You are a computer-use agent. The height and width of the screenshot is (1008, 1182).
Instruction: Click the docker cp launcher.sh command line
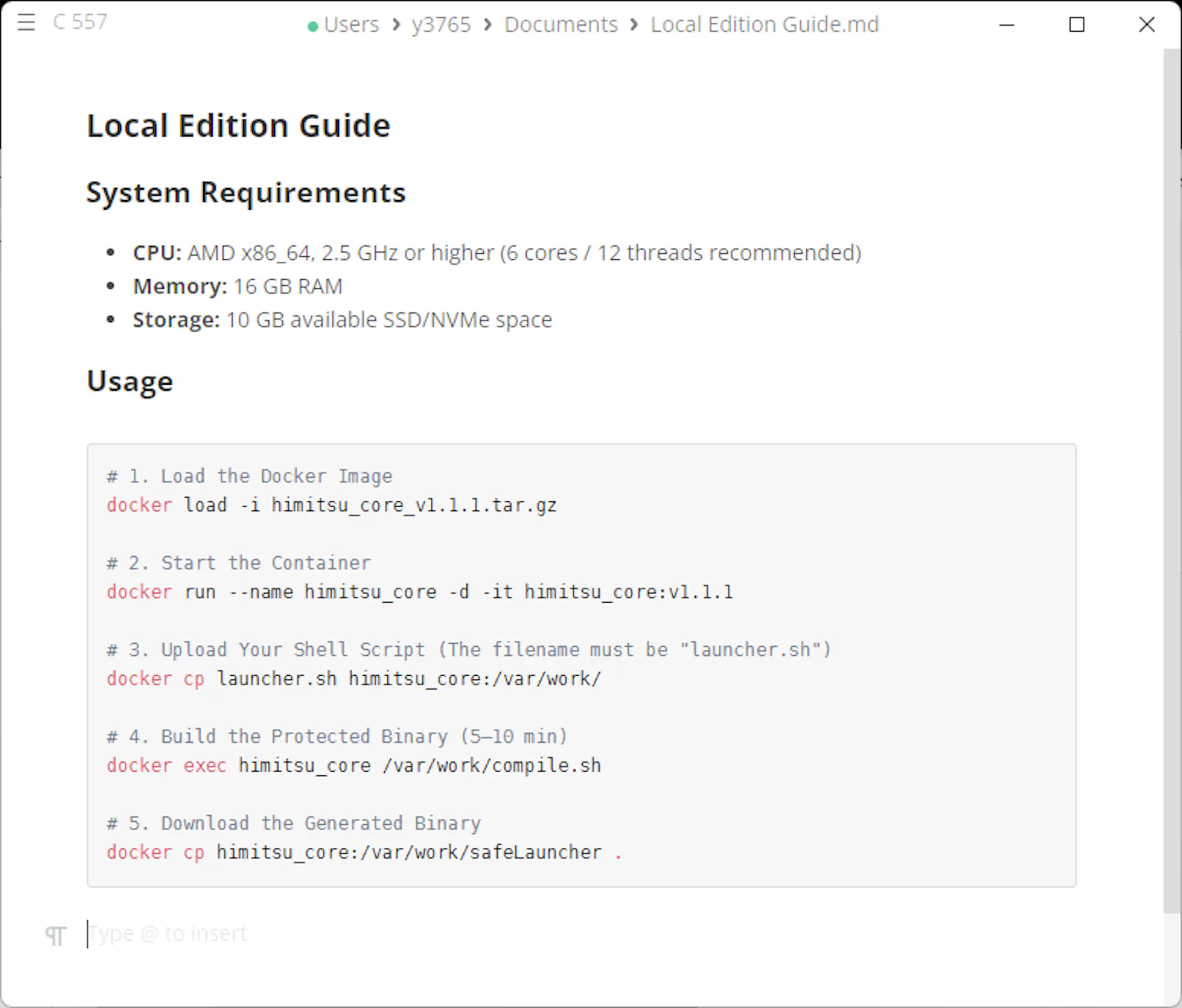(354, 679)
